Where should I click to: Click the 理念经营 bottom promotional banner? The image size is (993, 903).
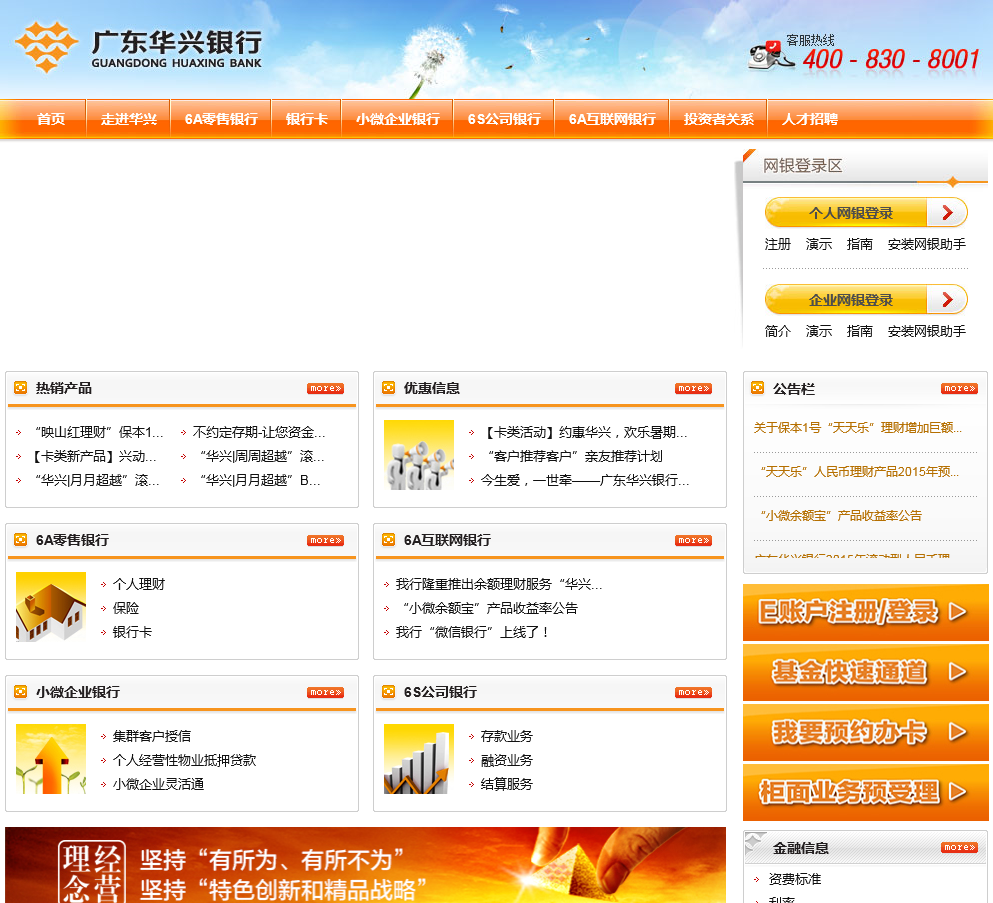click(x=365, y=865)
